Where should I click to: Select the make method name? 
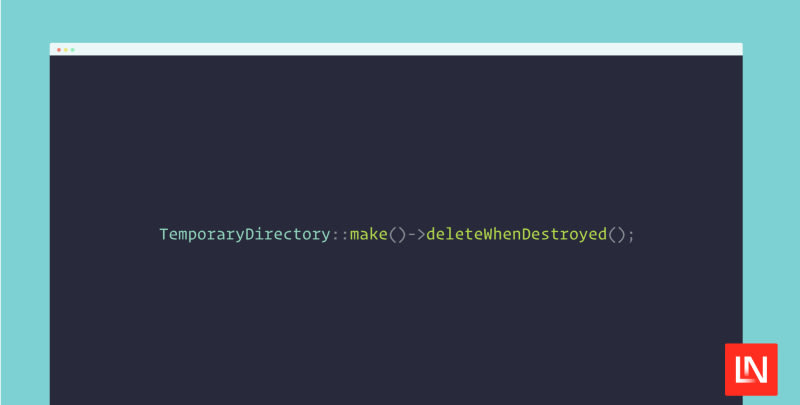coord(369,235)
